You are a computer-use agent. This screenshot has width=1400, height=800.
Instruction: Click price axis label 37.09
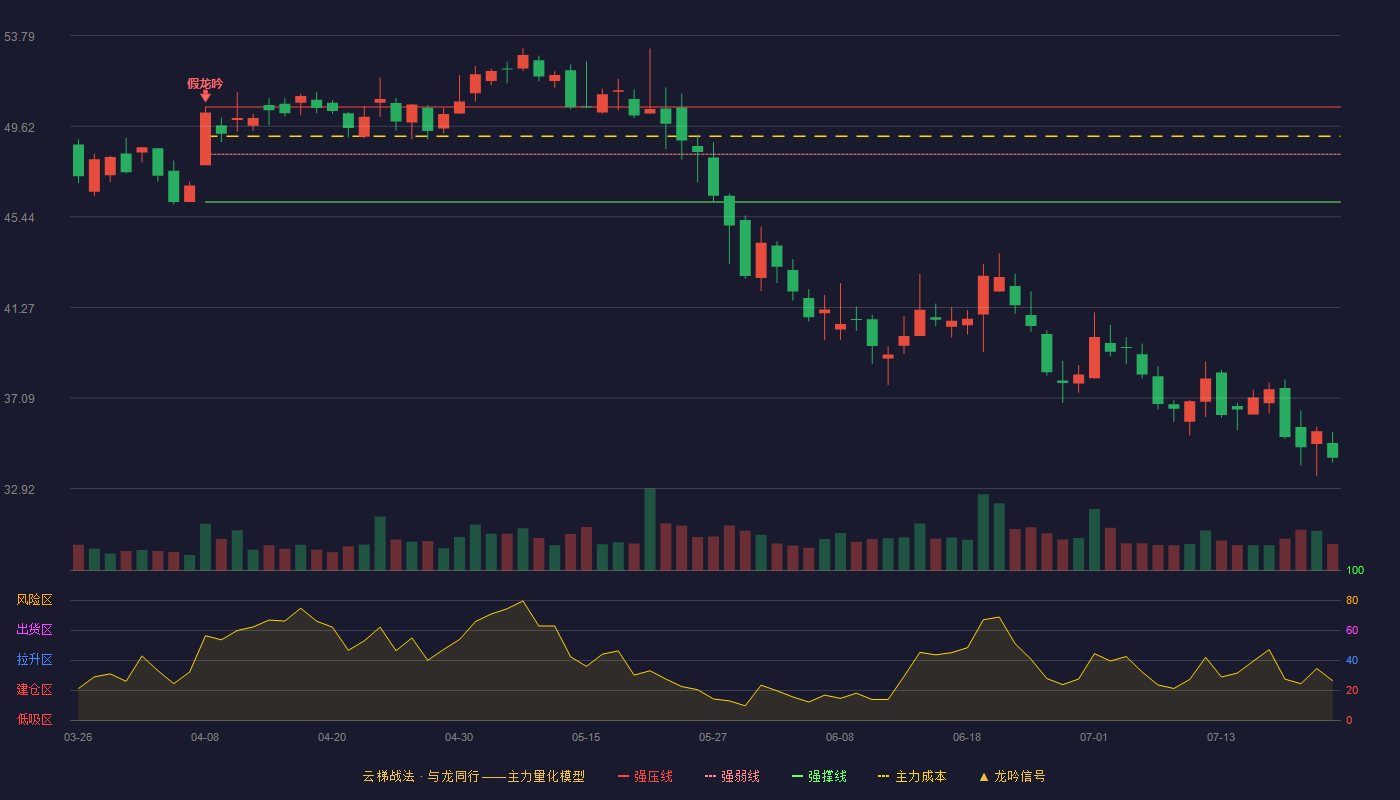19,399
